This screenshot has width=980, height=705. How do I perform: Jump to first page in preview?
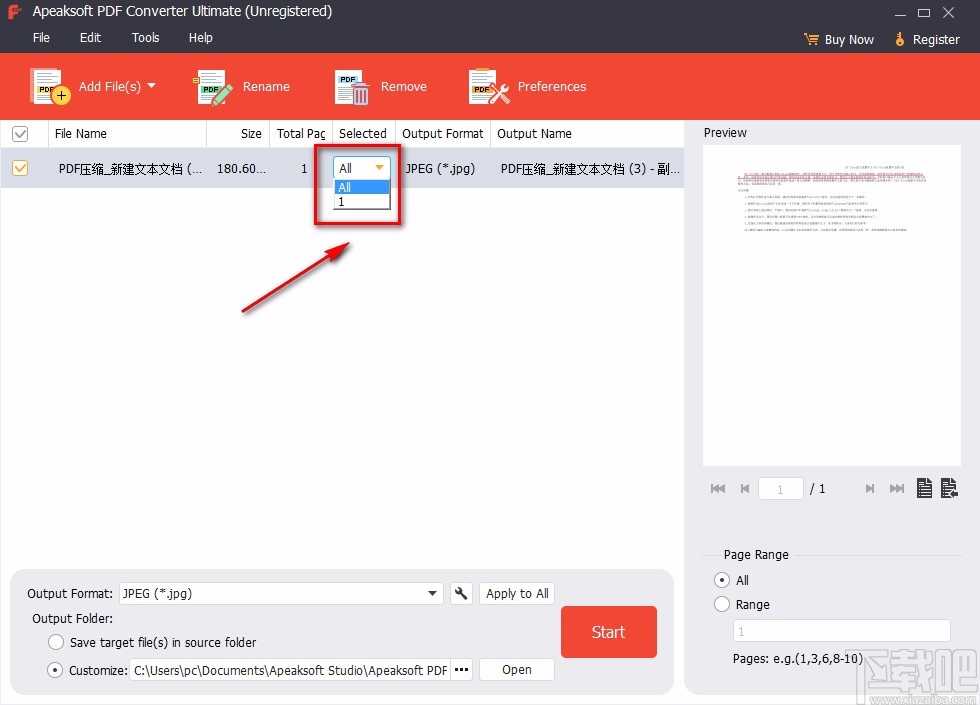[x=717, y=488]
